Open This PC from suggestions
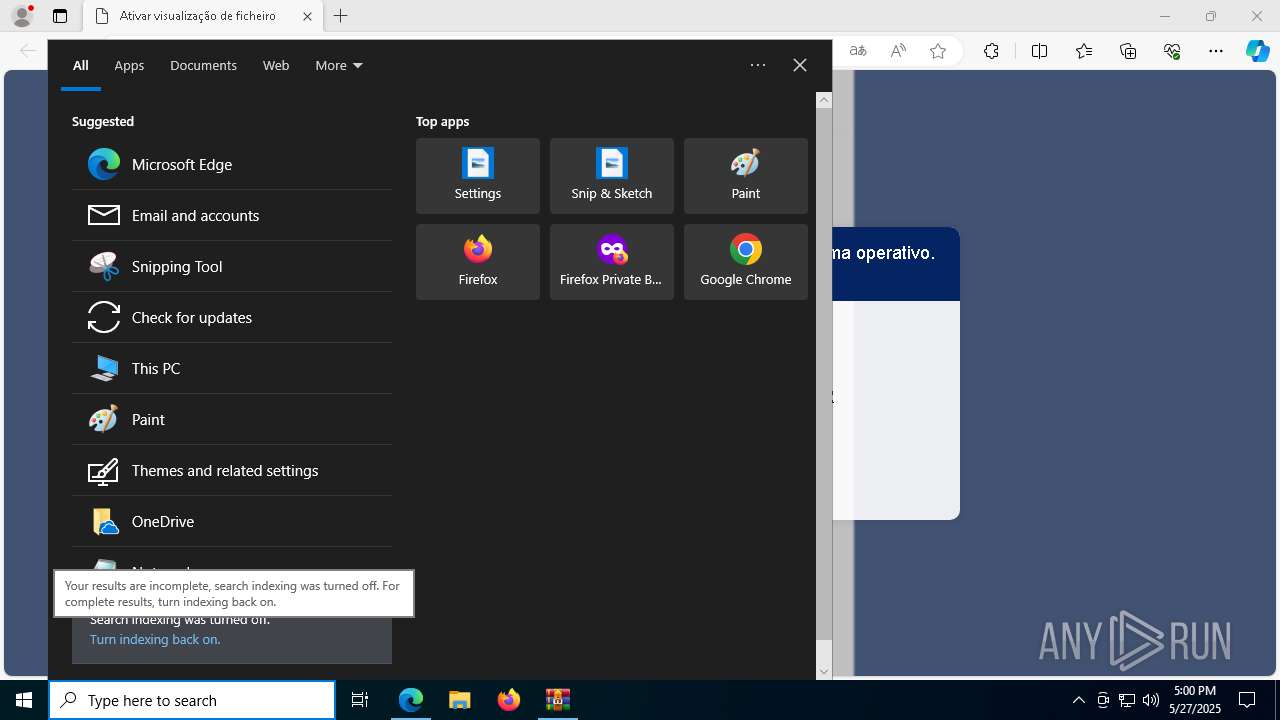The width and height of the screenshot is (1280, 720). click(x=232, y=368)
